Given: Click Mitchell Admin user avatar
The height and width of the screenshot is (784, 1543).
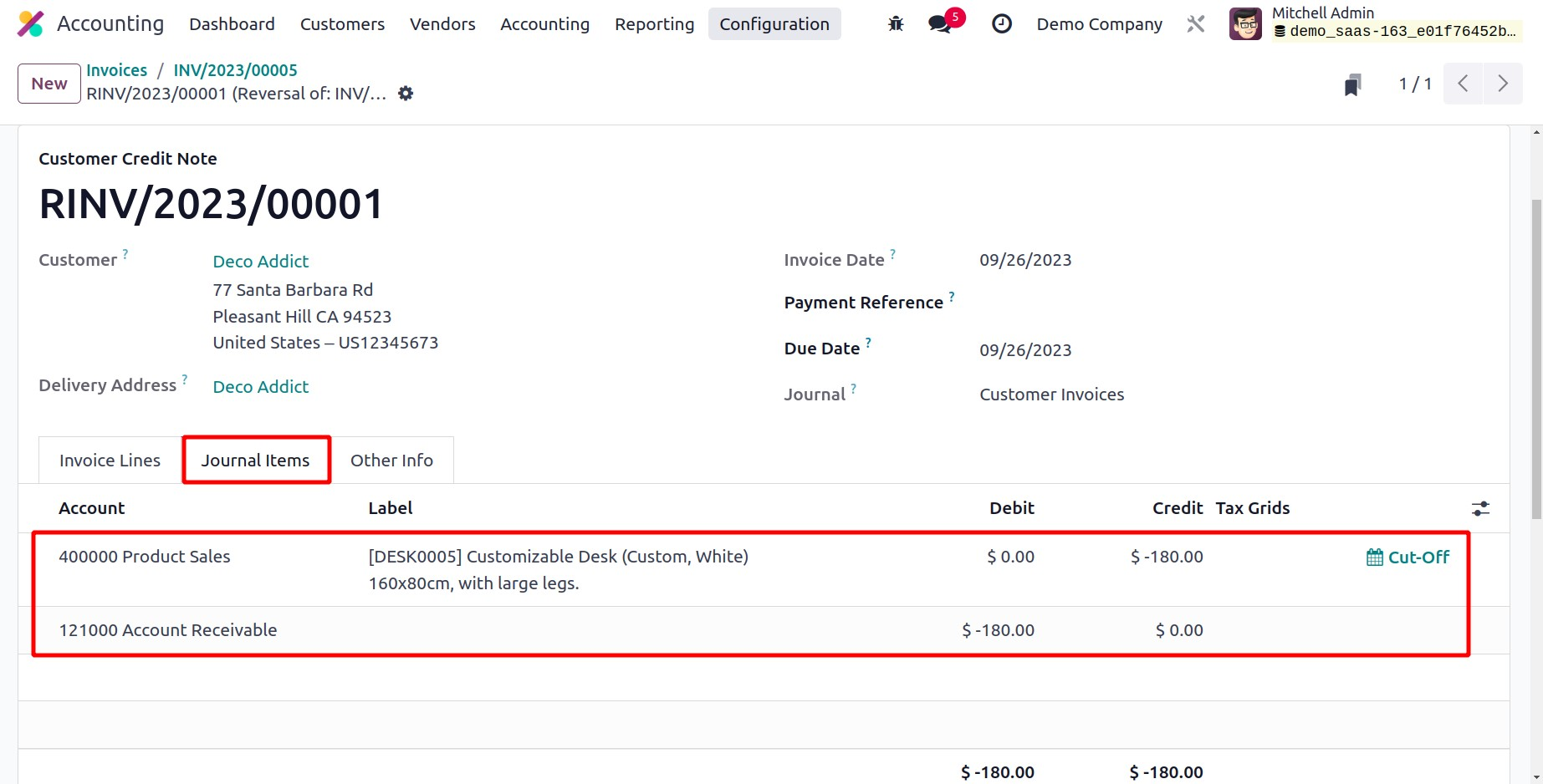Looking at the screenshot, I should tap(1245, 24).
